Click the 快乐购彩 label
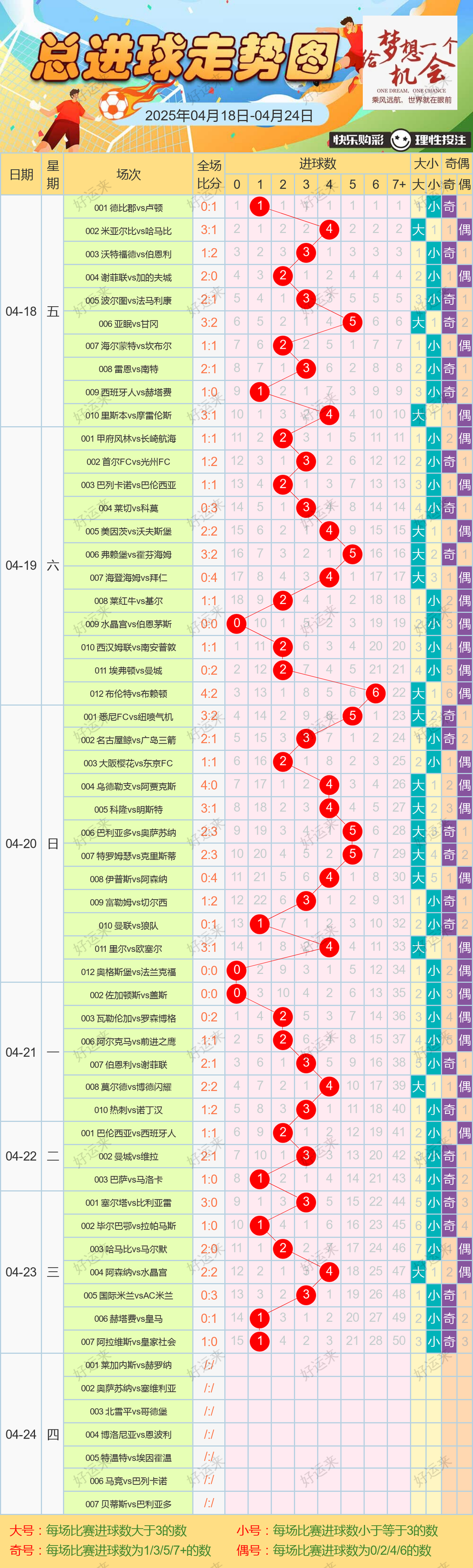Screen dimensions: 473x1568 point(359,140)
